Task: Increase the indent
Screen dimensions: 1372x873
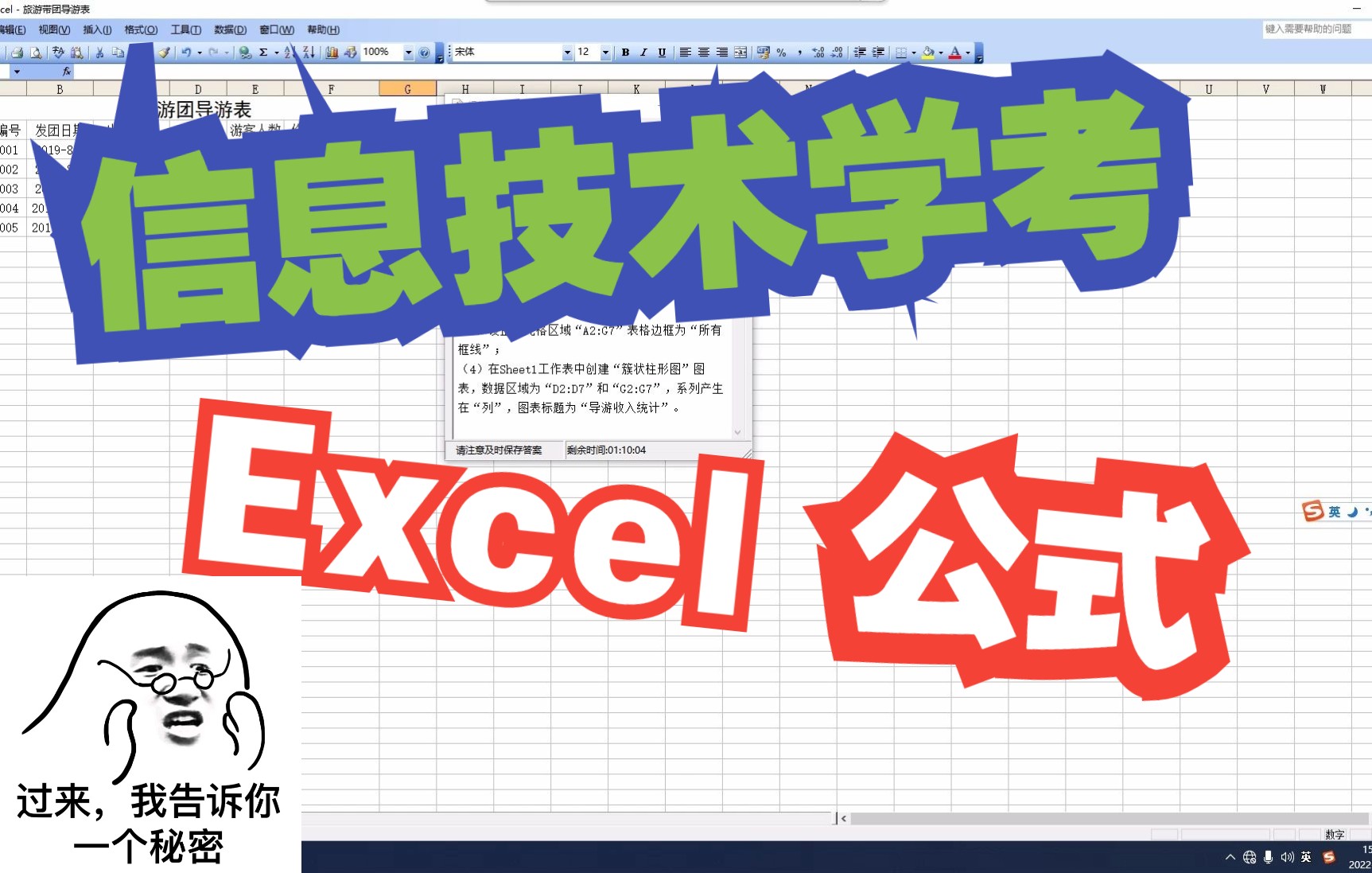Action: tap(878, 53)
